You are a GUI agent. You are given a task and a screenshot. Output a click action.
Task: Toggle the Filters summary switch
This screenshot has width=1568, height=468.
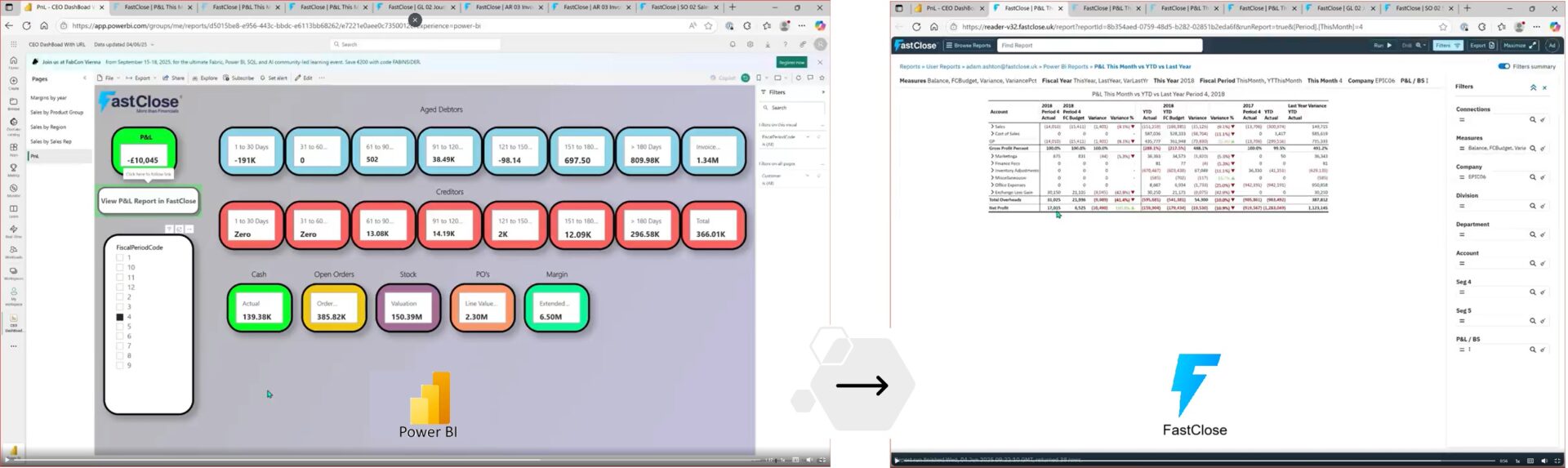(1503, 66)
